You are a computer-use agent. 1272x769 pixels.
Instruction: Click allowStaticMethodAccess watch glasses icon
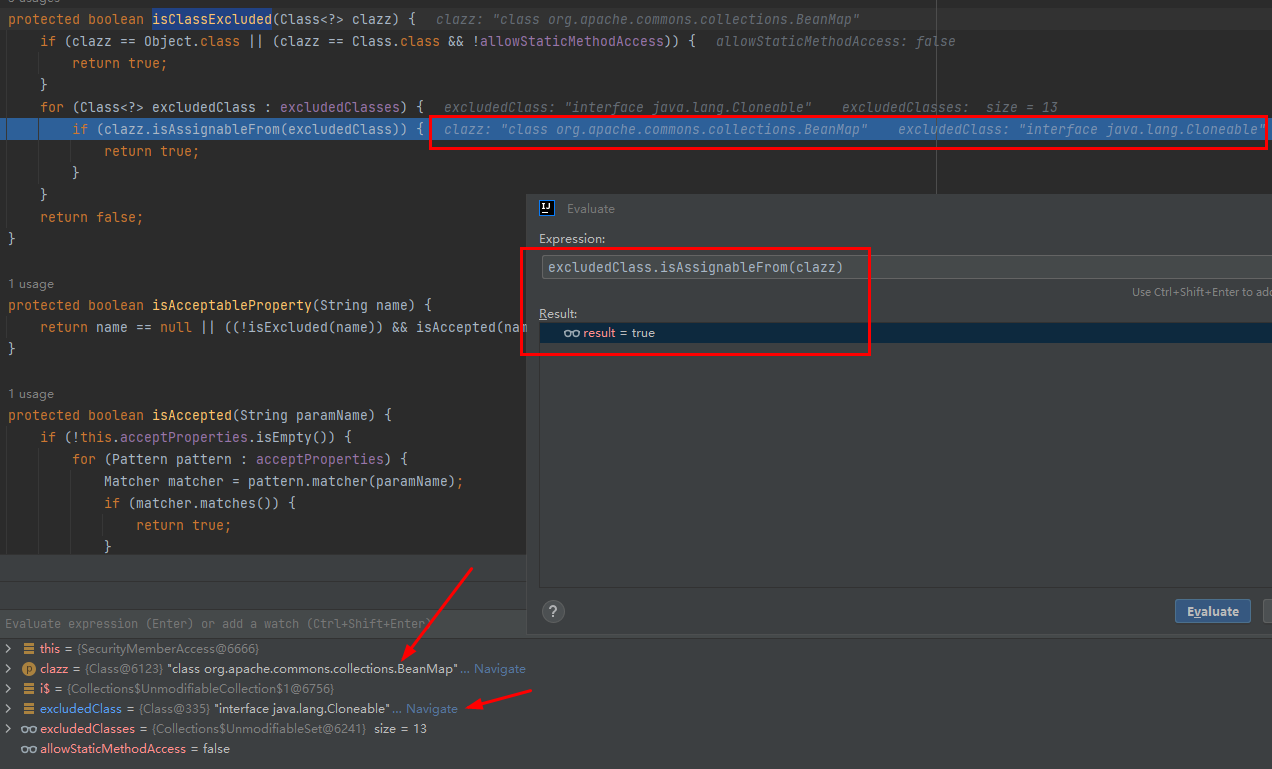pos(28,749)
